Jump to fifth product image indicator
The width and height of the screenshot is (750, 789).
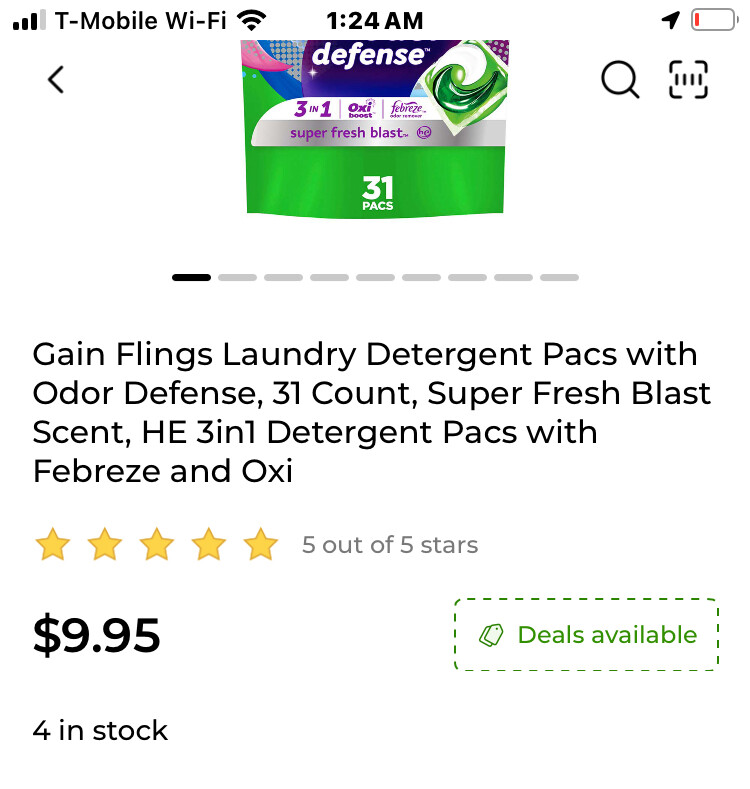tap(376, 277)
